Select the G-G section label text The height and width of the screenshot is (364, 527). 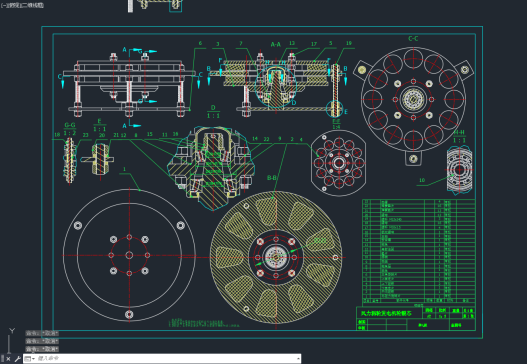[70, 125]
